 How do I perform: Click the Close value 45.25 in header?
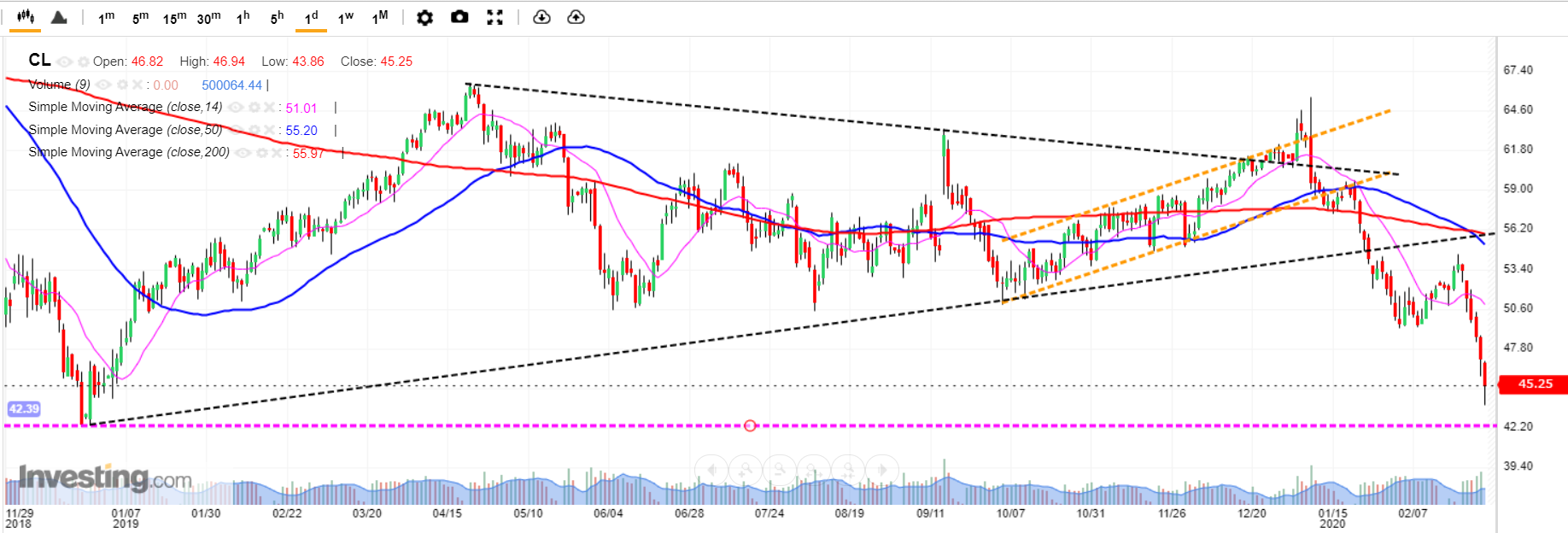tap(396, 61)
